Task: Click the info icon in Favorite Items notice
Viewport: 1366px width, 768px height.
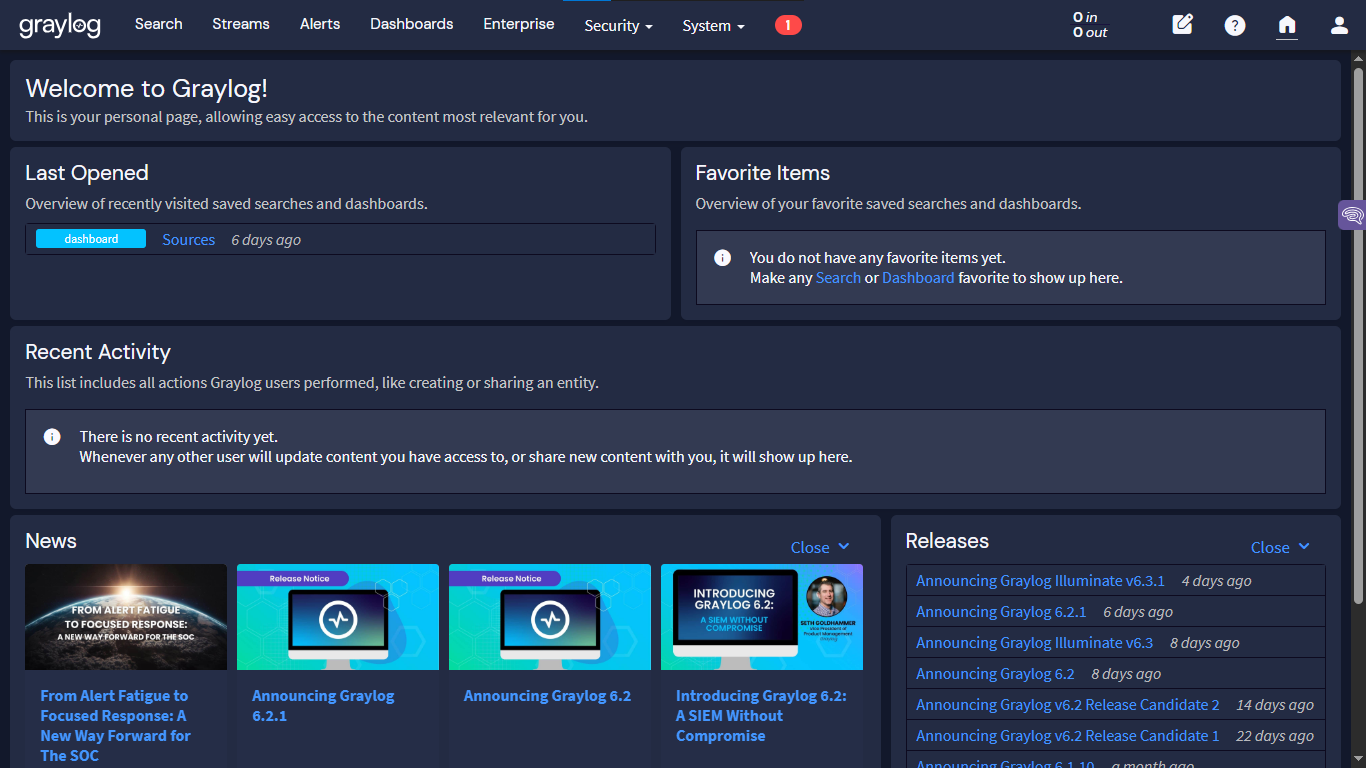Action: pos(722,258)
